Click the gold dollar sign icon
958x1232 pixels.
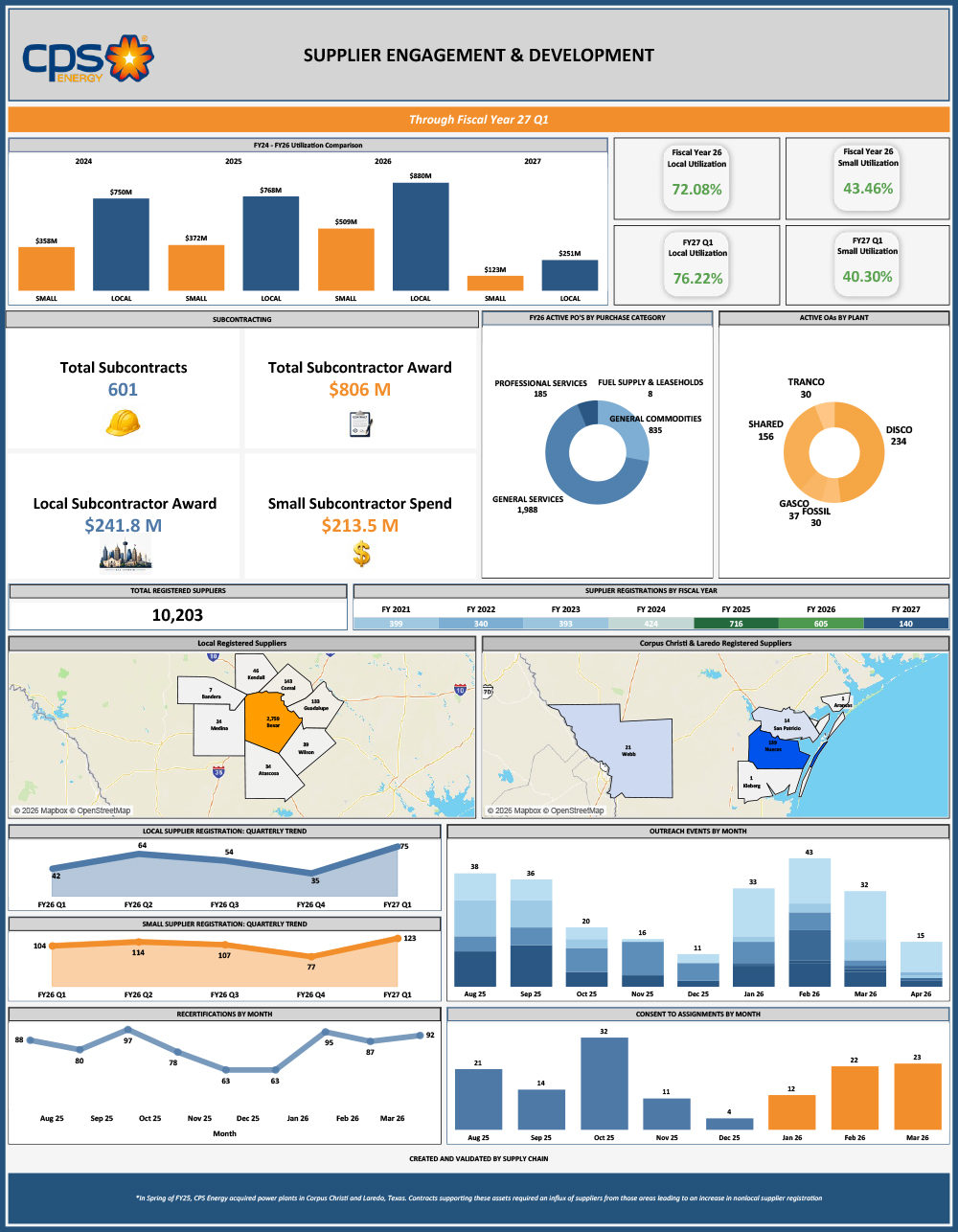click(x=361, y=554)
